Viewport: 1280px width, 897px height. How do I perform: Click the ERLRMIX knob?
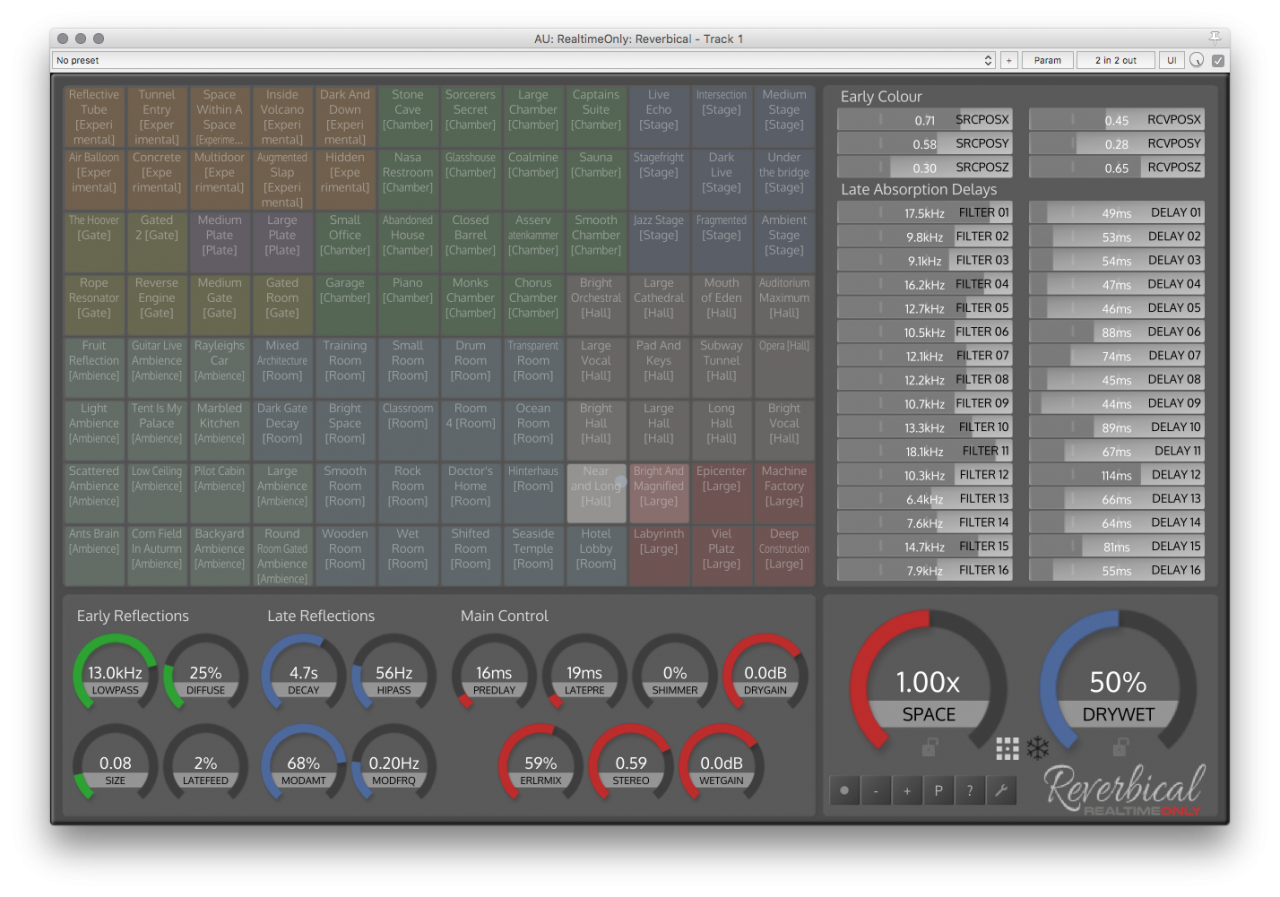[540, 765]
